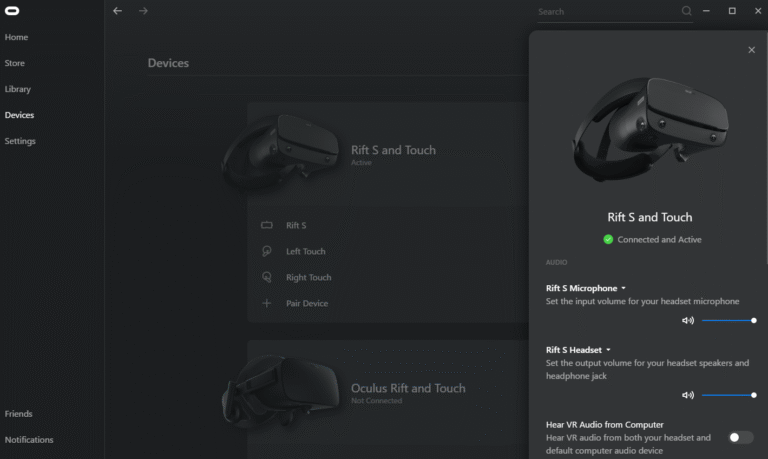Open Friends in the sidebar

pyautogui.click(x=18, y=414)
